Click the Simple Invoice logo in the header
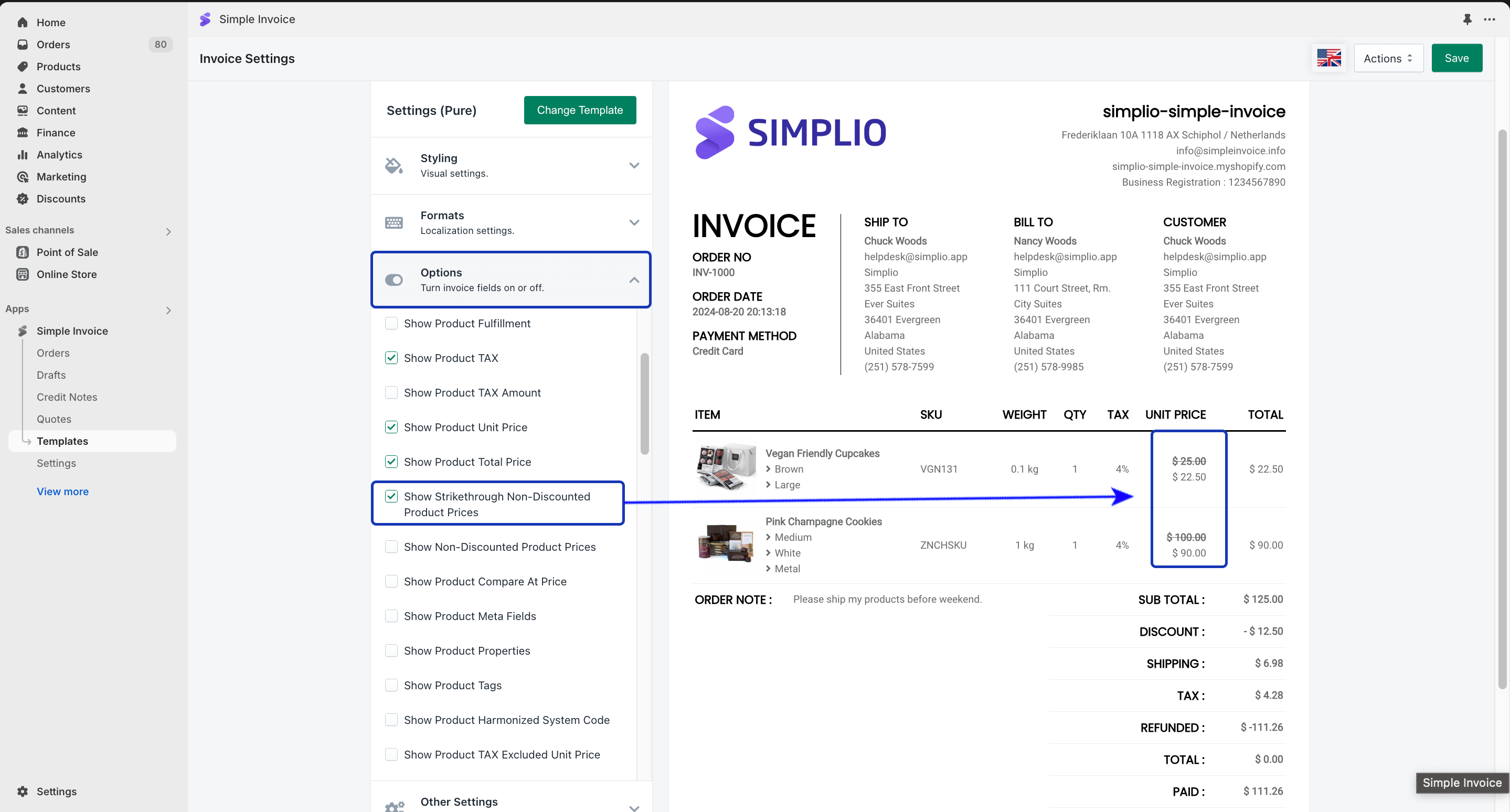1510x812 pixels. [x=205, y=19]
